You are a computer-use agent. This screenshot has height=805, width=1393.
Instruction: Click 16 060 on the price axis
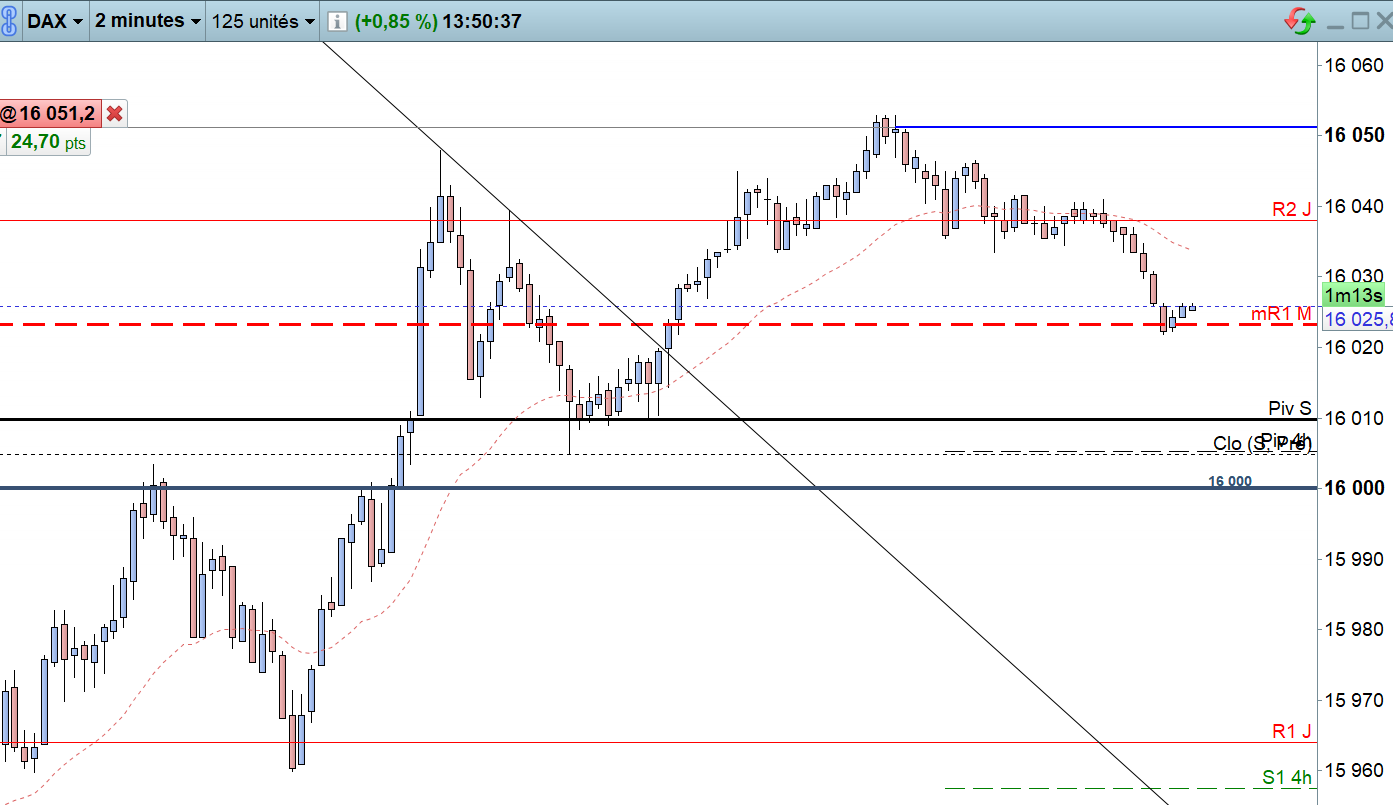coord(1352,66)
